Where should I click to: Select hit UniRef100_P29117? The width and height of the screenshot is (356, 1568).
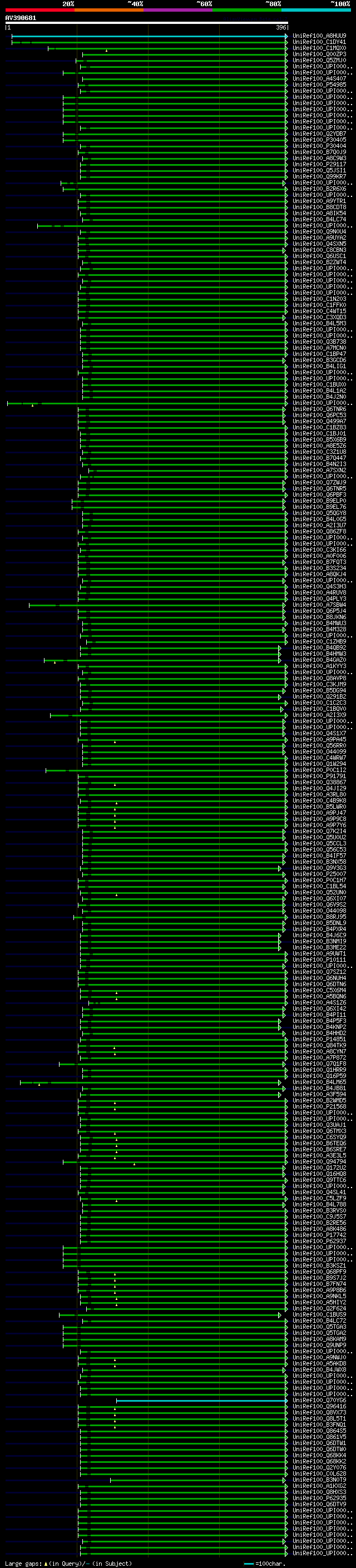(x=319, y=164)
